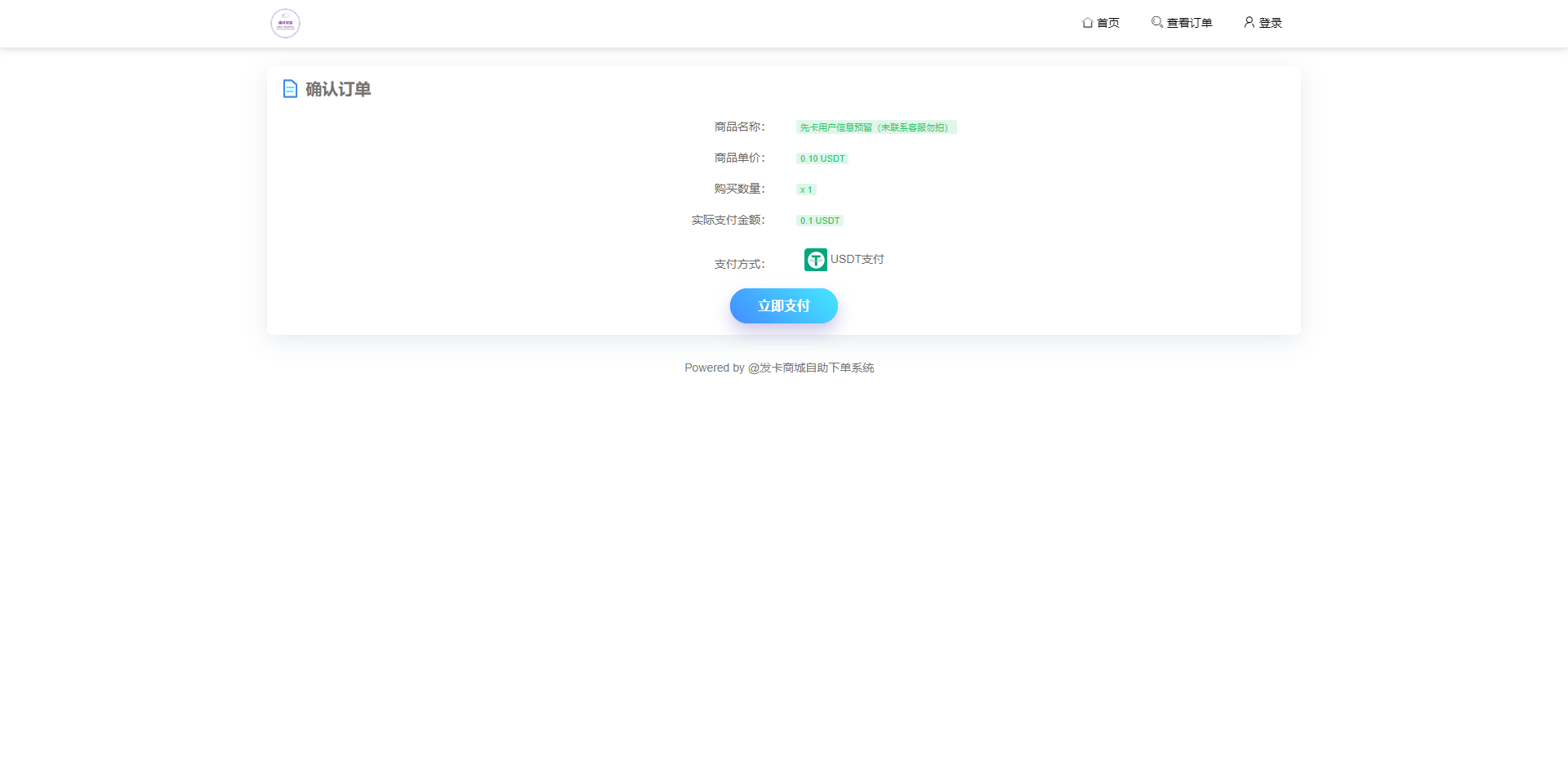Click the quantity x 1 tag
Image resolution: width=1568 pixels, height=780 pixels.
tap(806, 189)
